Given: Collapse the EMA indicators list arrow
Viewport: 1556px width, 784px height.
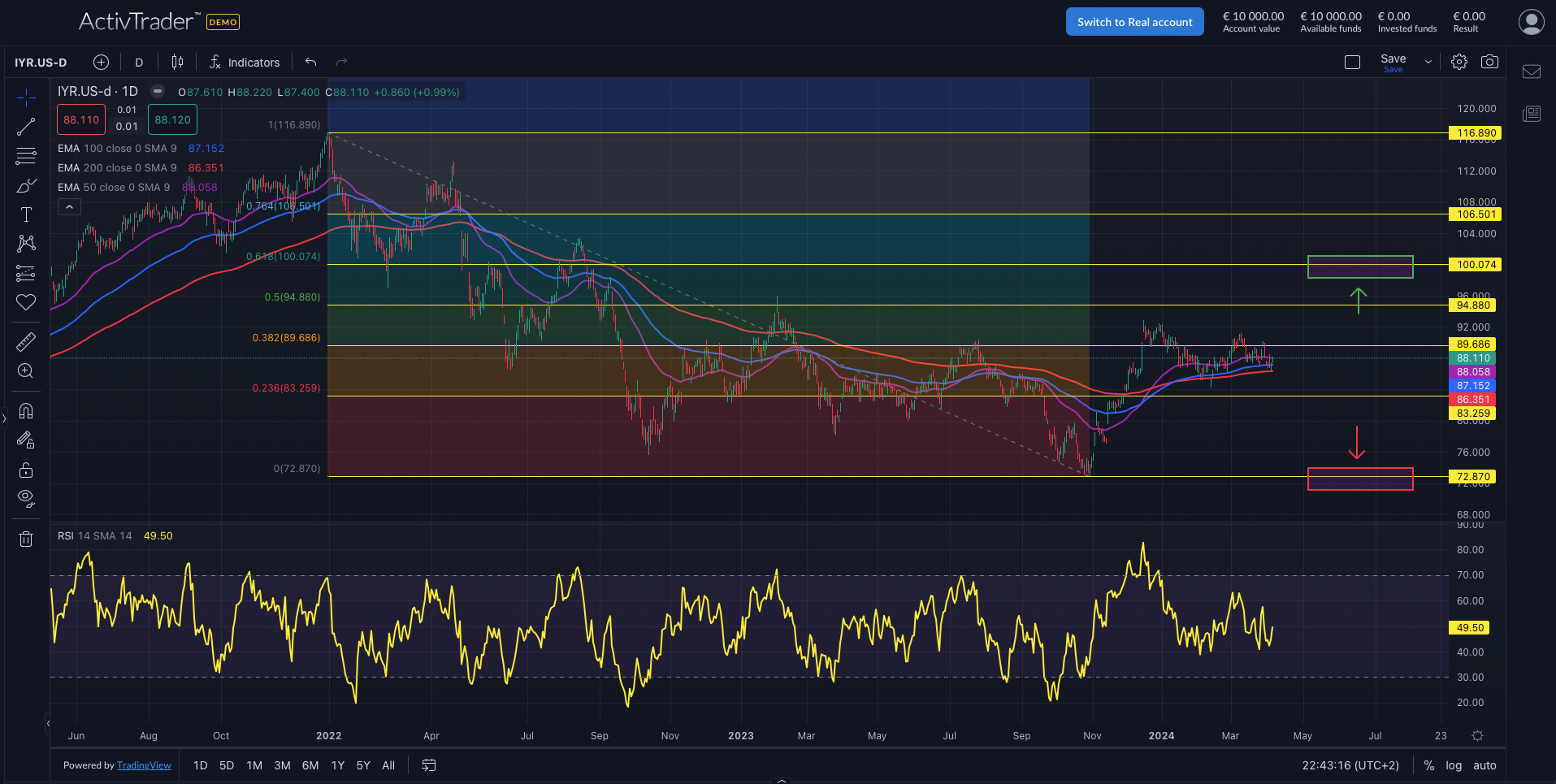Looking at the screenshot, I should point(69,206).
